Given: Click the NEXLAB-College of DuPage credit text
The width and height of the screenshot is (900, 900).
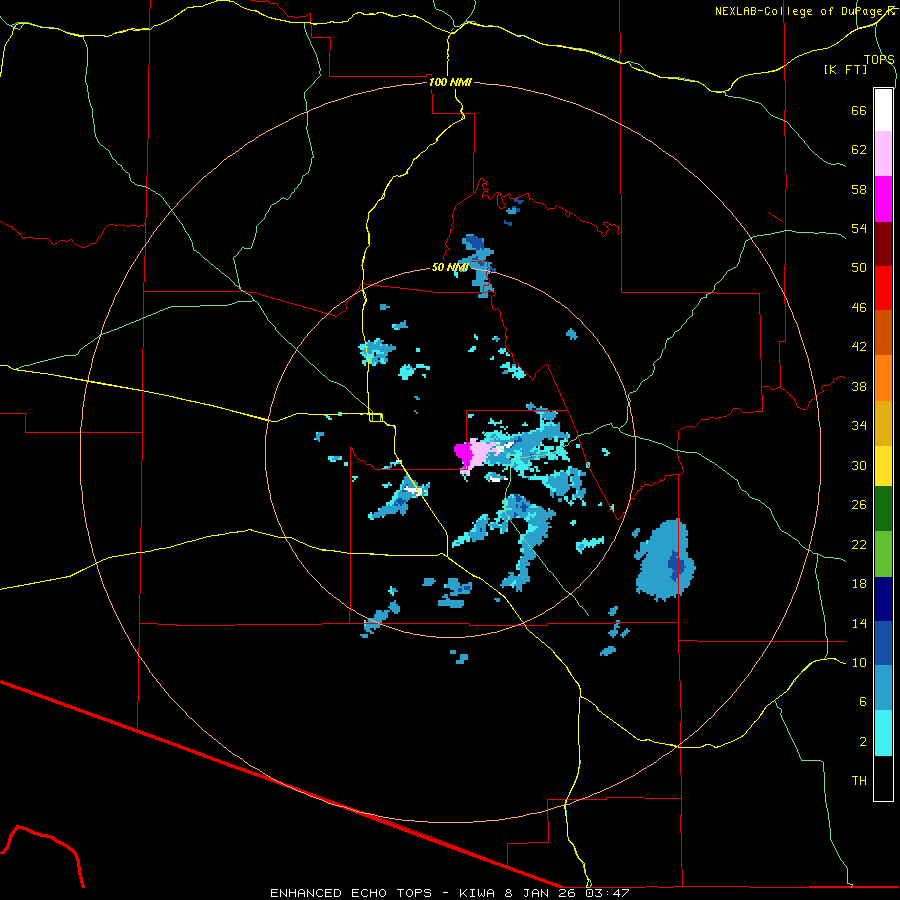Looking at the screenshot, I should 804,11.
